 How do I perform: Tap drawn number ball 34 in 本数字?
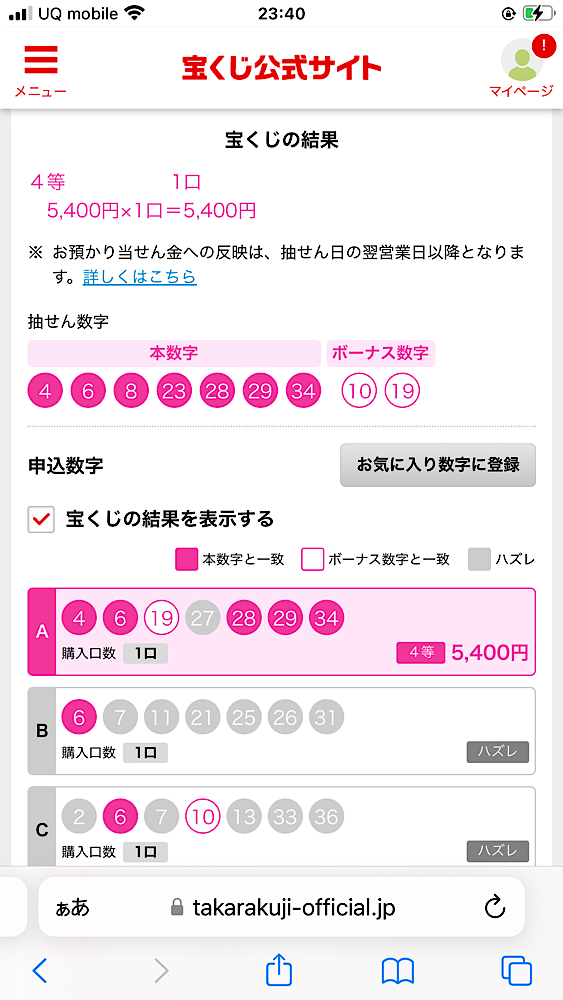(x=303, y=391)
